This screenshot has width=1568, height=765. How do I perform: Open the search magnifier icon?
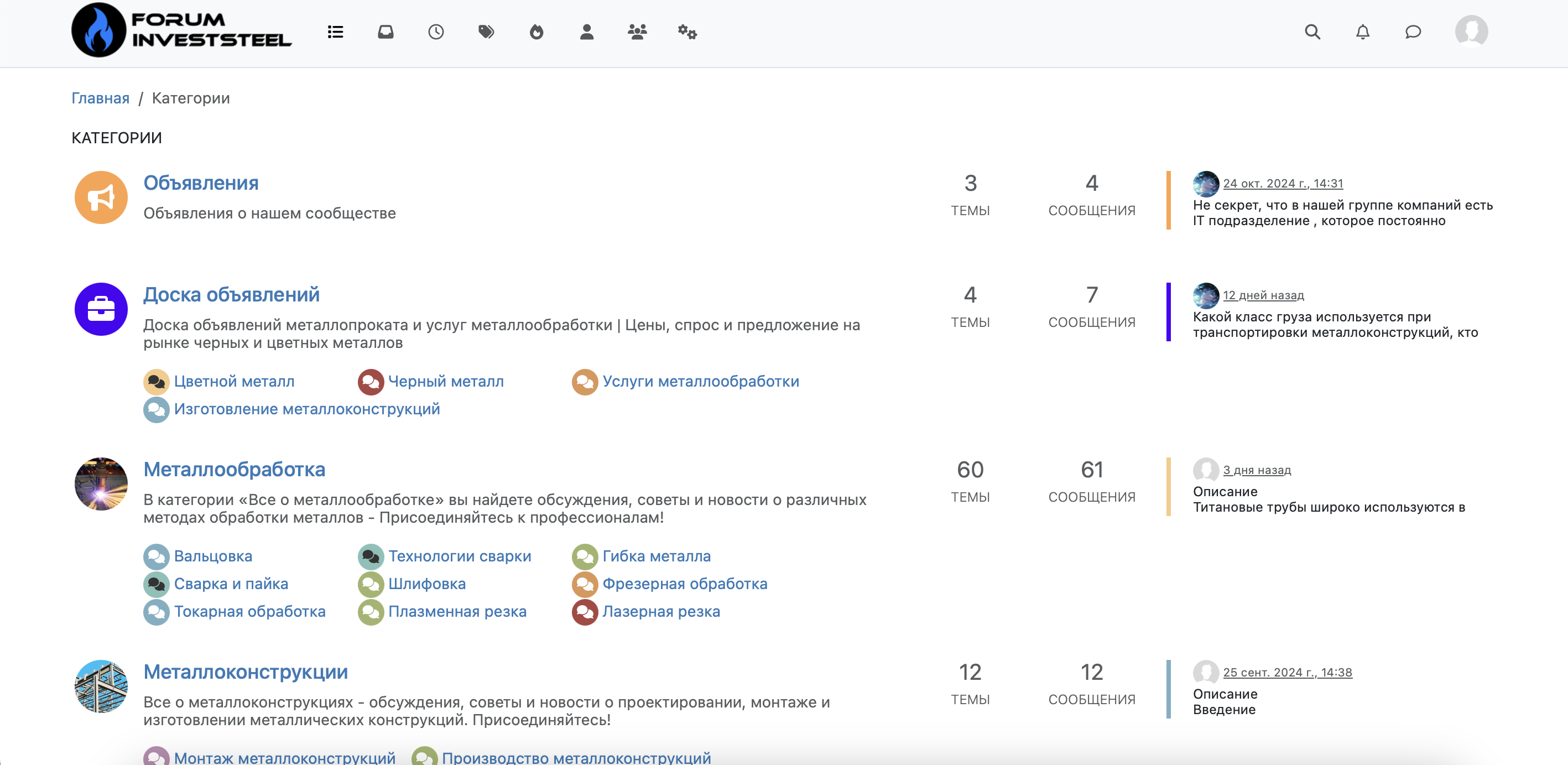click(1312, 32)
